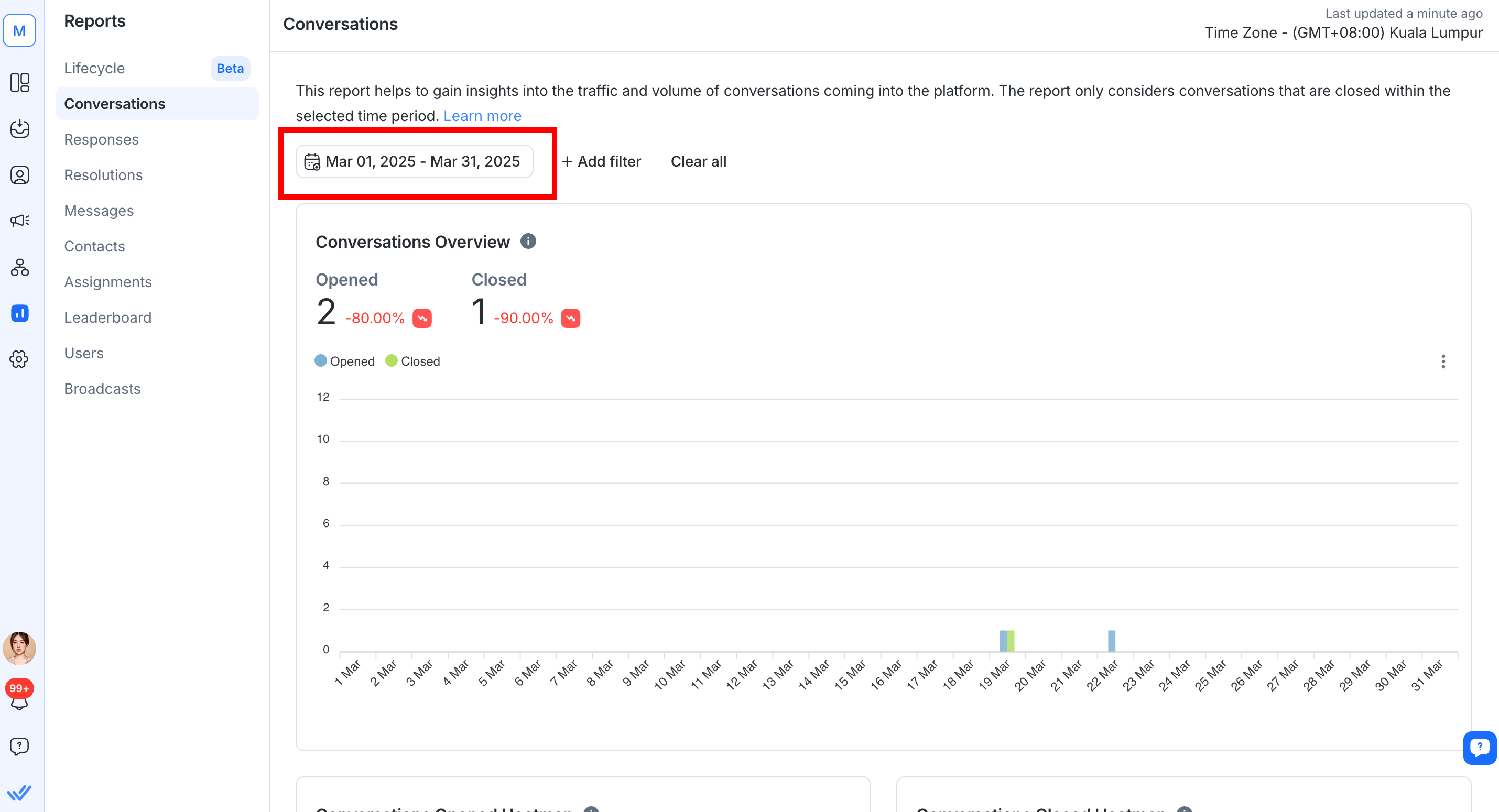
Task: Open the contacts icon in sidebar
Action: tap(20, 175)
